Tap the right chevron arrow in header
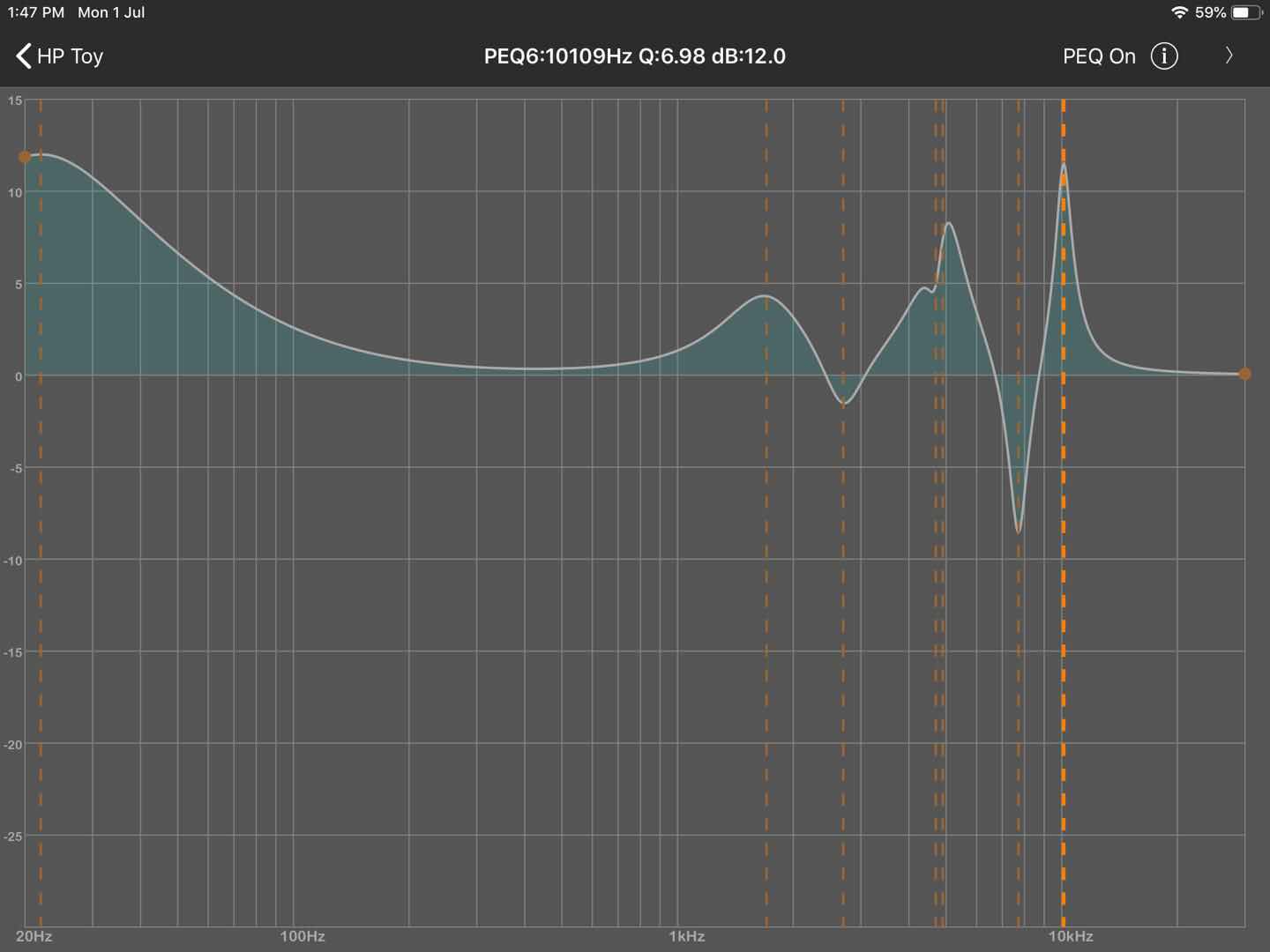The height and width of the screenshot is (952, 1270). 1229,56
